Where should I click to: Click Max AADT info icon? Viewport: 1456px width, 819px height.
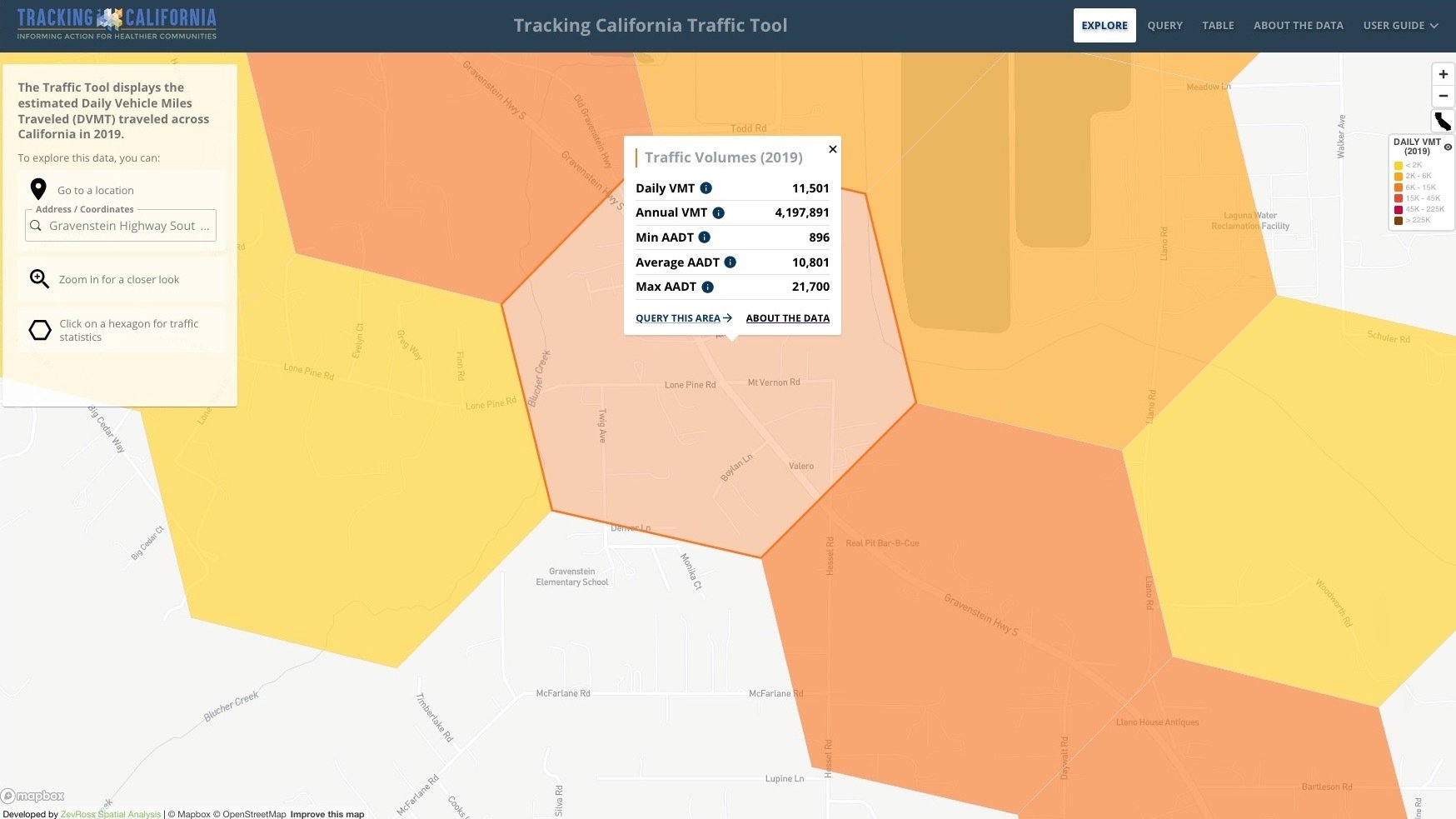[707, 287]
